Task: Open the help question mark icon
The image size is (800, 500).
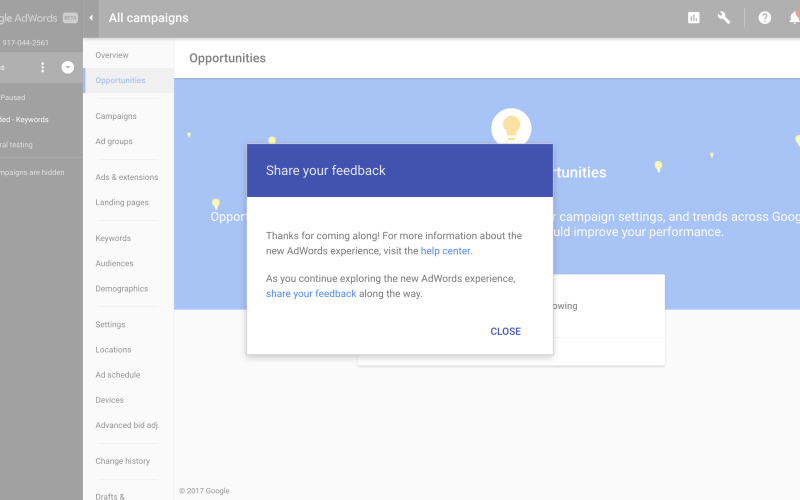Action: click(x=764, y=18)
